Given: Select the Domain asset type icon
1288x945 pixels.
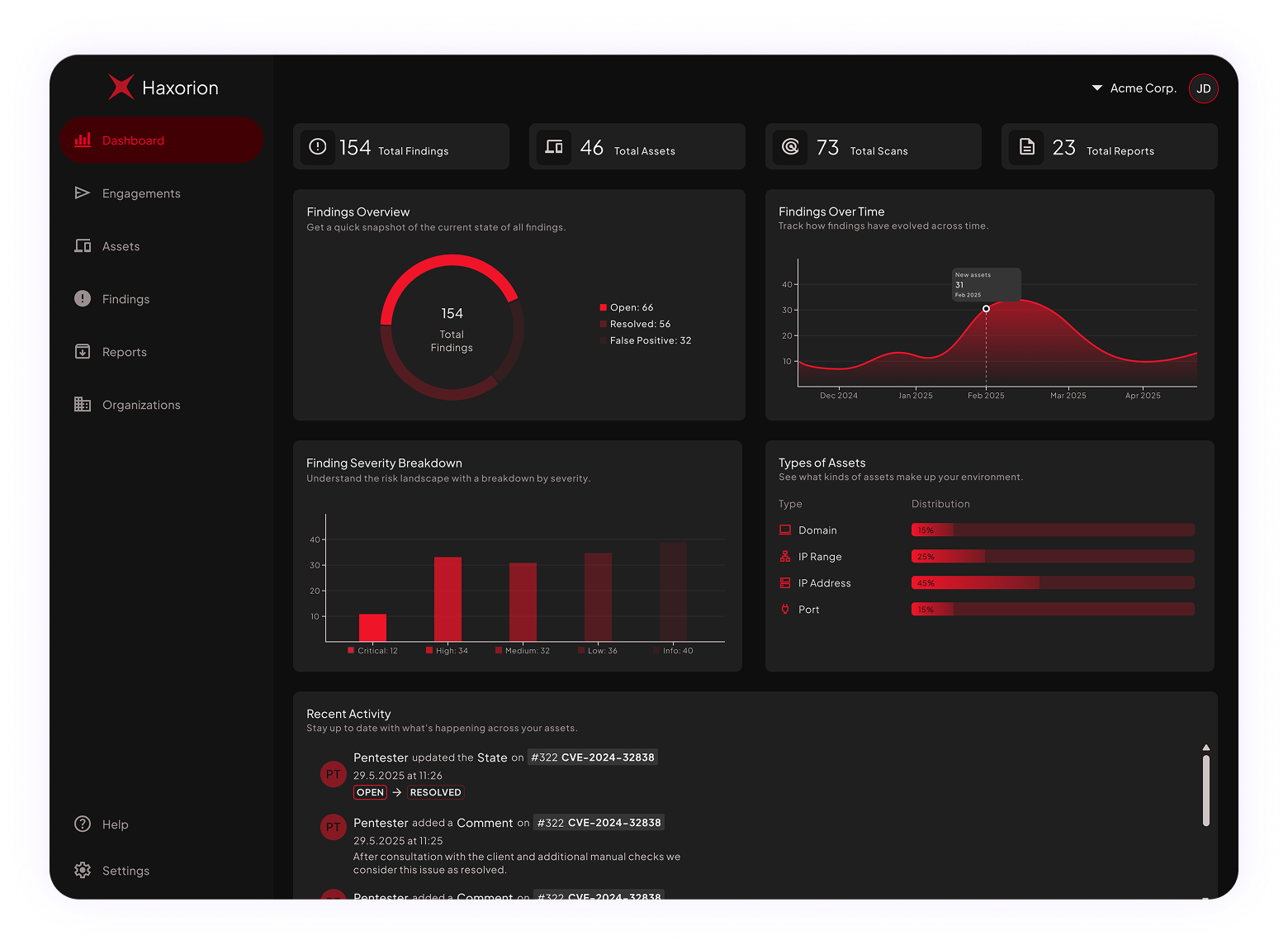Looking at the screenshot, I should [784, 529].
